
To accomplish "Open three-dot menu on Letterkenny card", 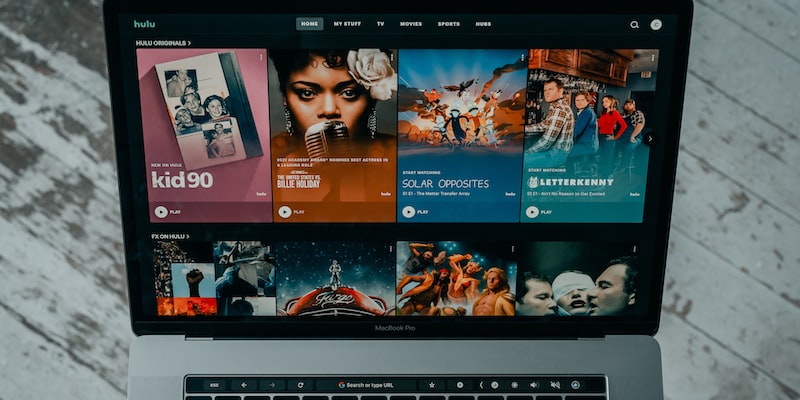I will pos(652,58).
